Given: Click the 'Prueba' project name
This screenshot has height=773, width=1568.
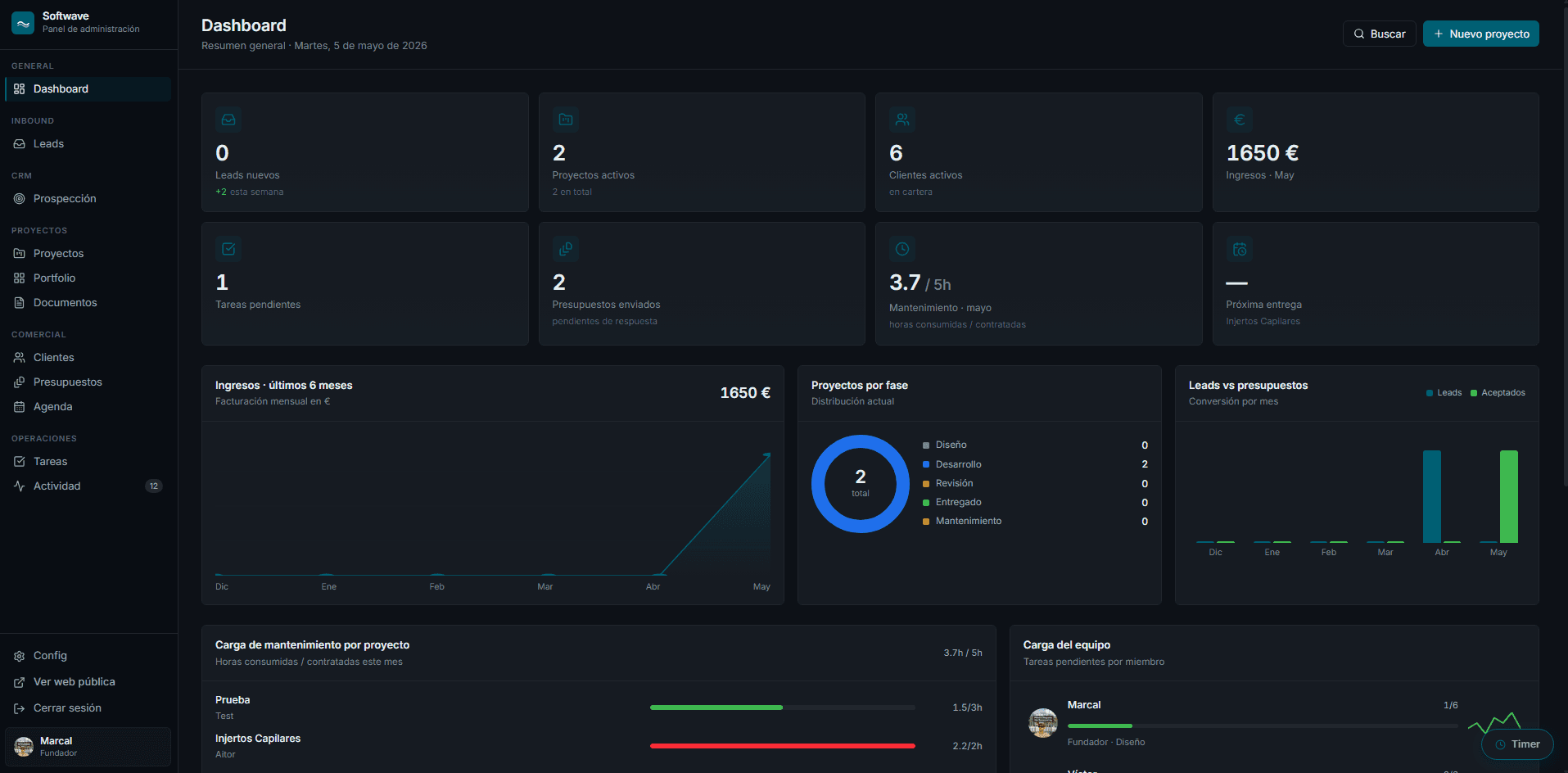Looking at the screenshot, I should tap(233, 700).
